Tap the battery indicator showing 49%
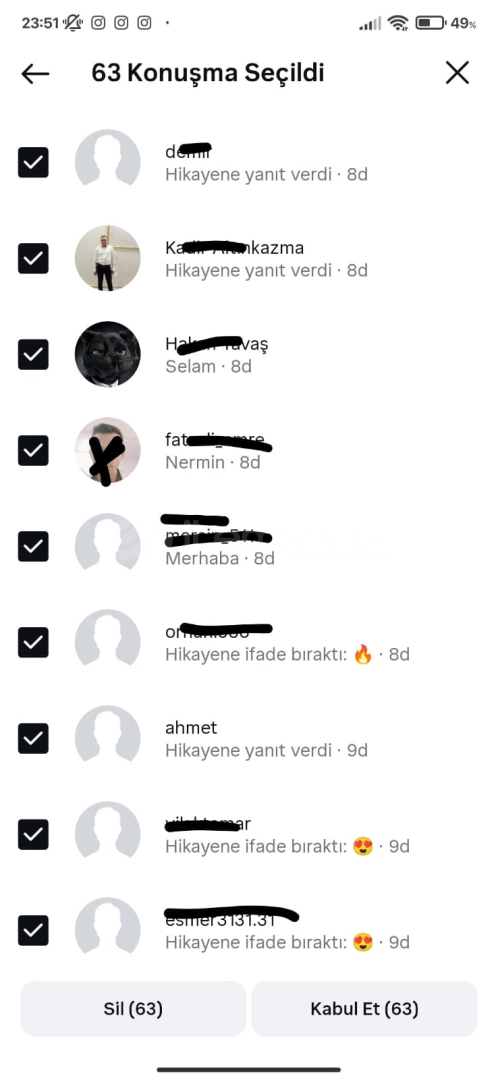 tap(446, 23)
